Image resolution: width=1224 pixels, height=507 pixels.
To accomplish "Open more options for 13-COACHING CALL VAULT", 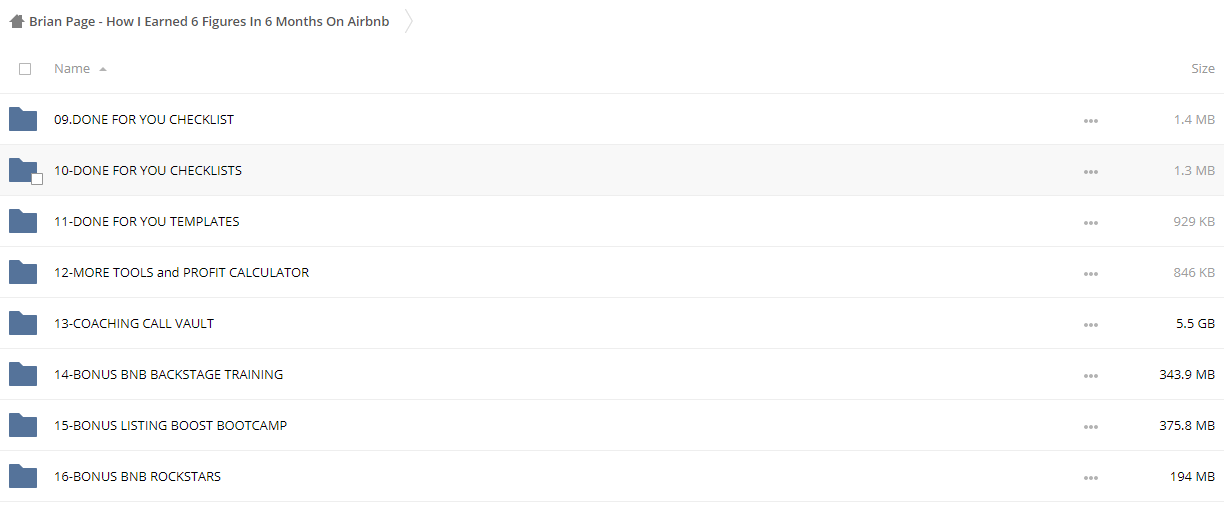I will point(1091,324).
